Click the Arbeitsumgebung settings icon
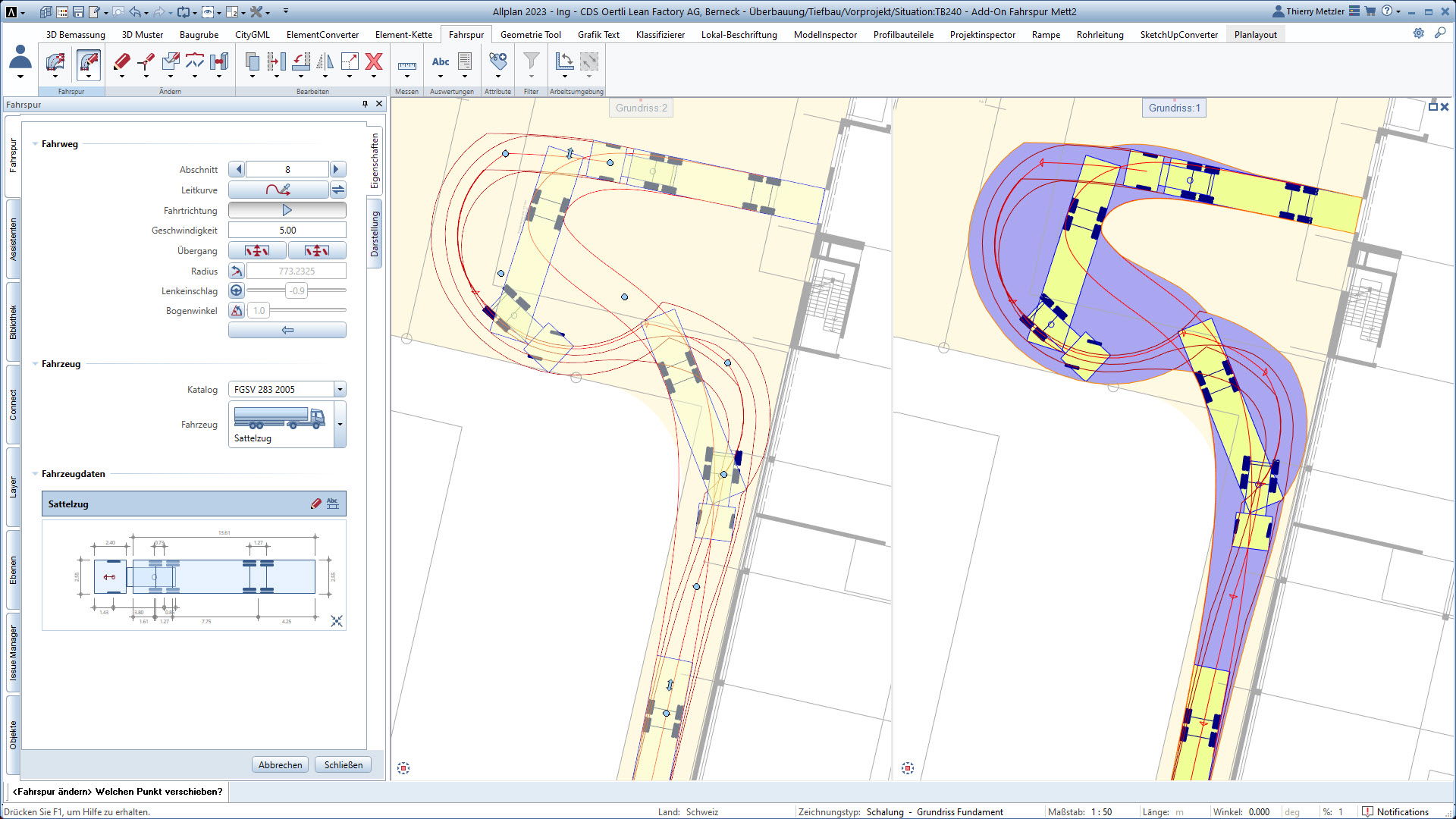This screenshot has height=819, width=1456. click(1420, 33)
